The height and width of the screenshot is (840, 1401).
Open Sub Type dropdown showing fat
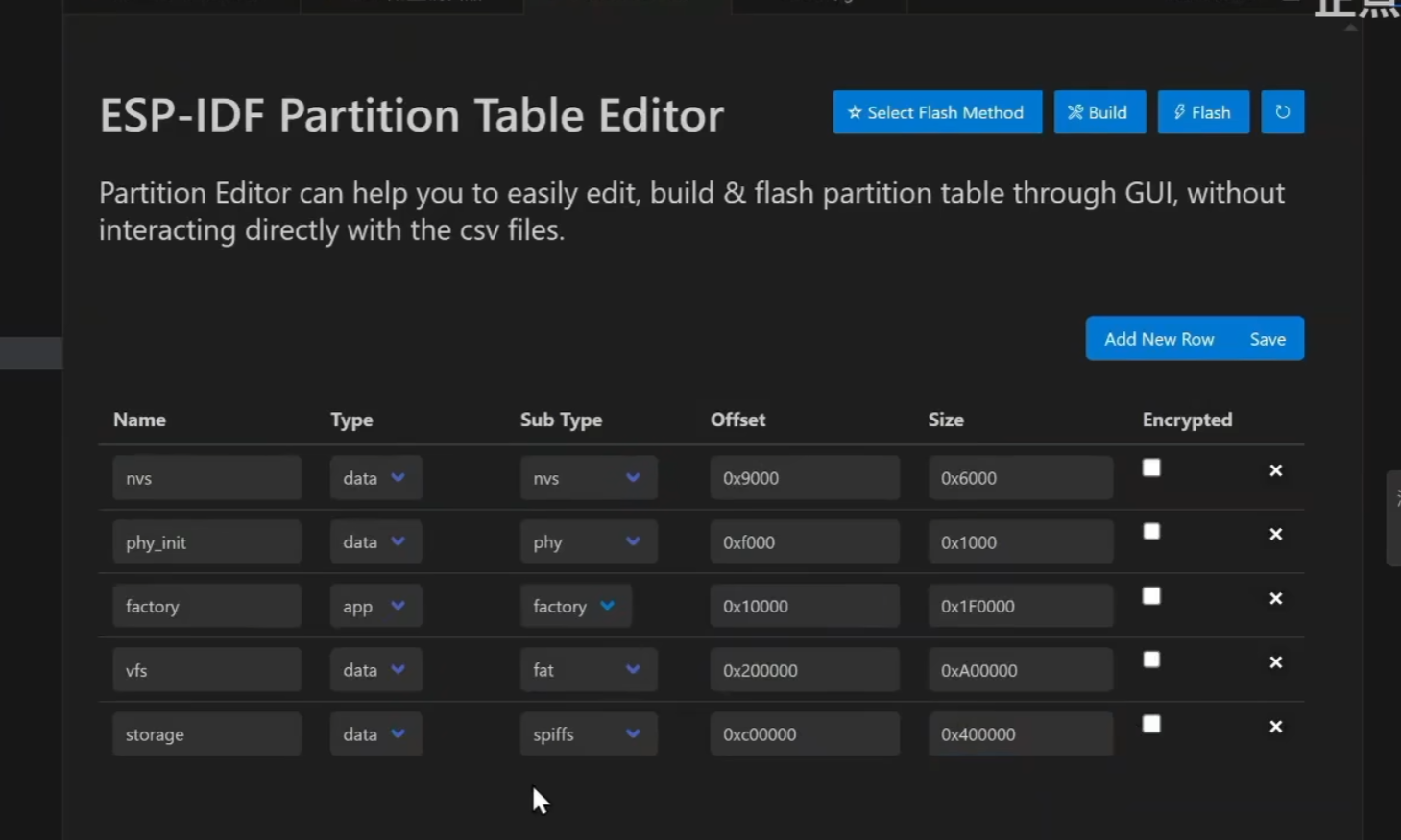coord(589,670)
